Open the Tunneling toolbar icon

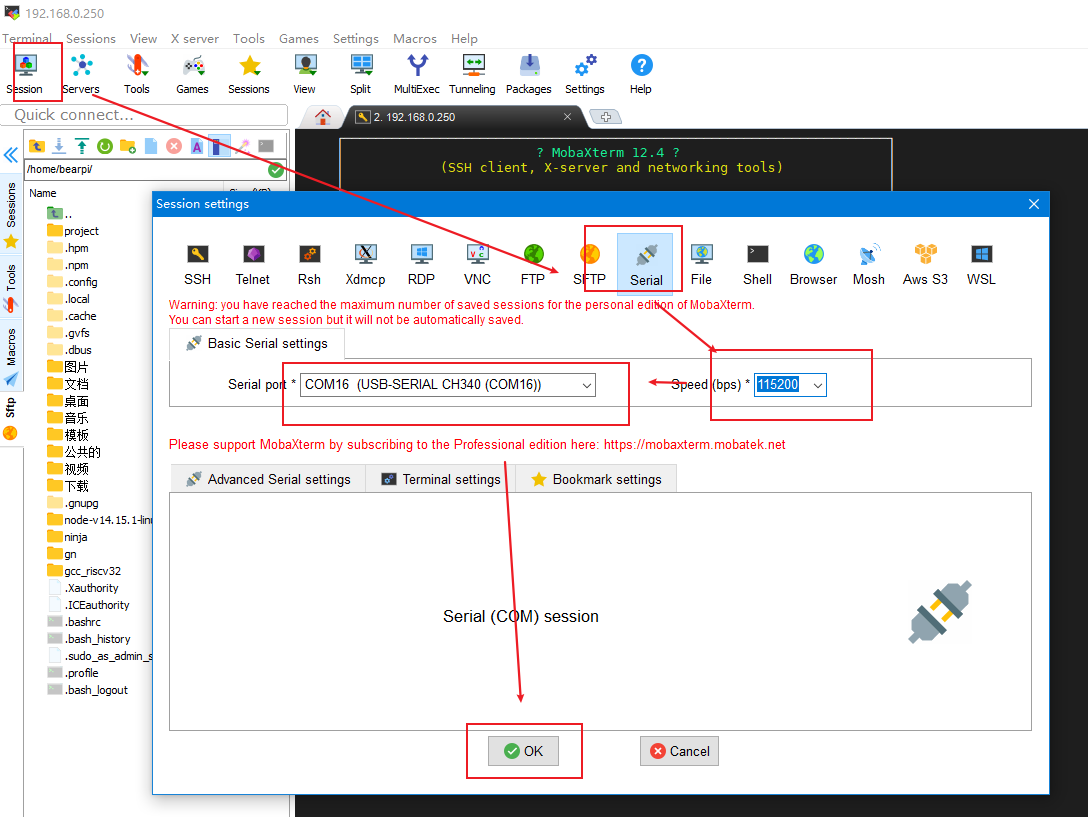point(473,74)
